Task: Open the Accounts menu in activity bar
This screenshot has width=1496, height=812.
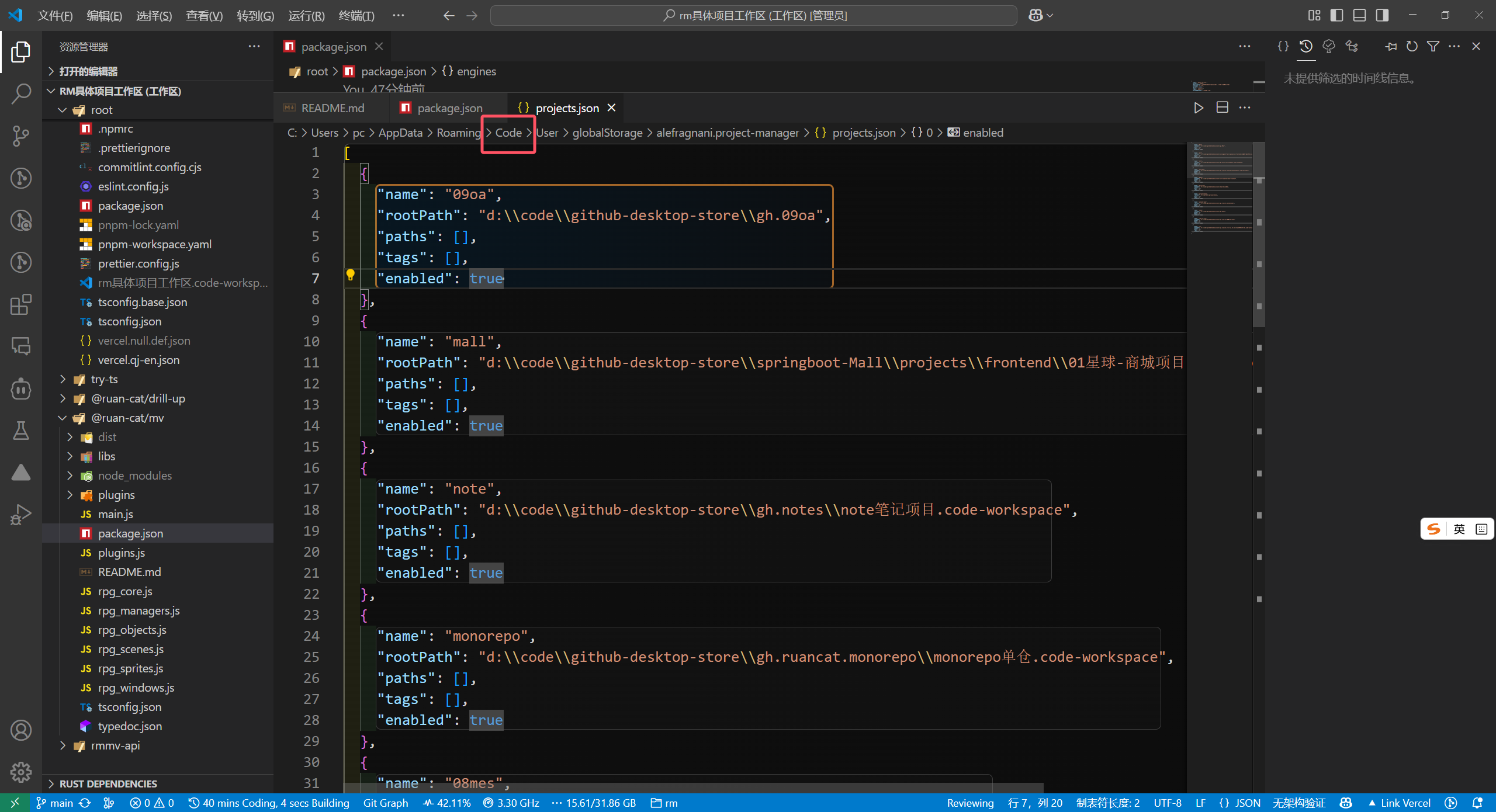Action: point(21,730)
